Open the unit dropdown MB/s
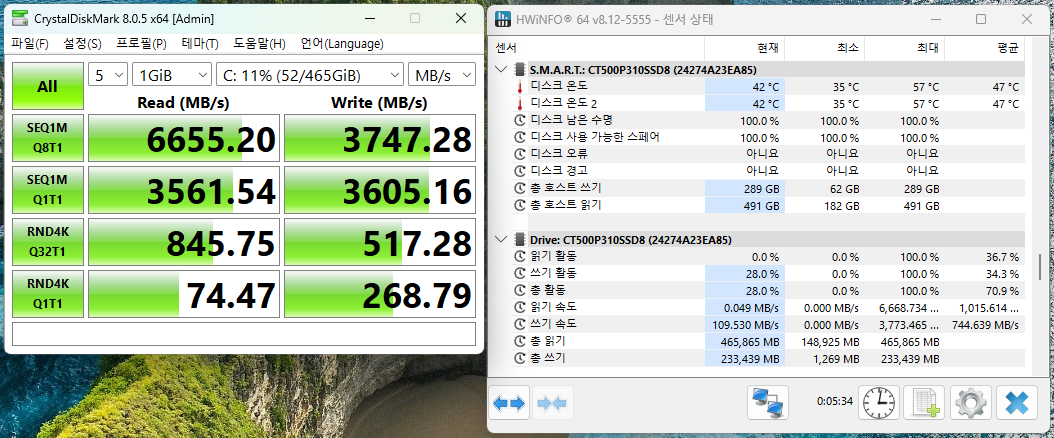Viewport: 1054px width, 438px height. tap(442, 75)
